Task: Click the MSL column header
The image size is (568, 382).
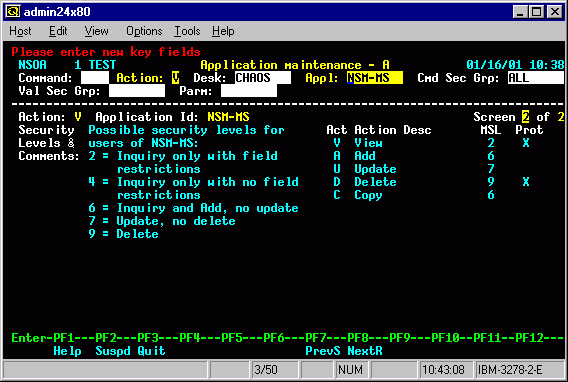Action: 491,130
